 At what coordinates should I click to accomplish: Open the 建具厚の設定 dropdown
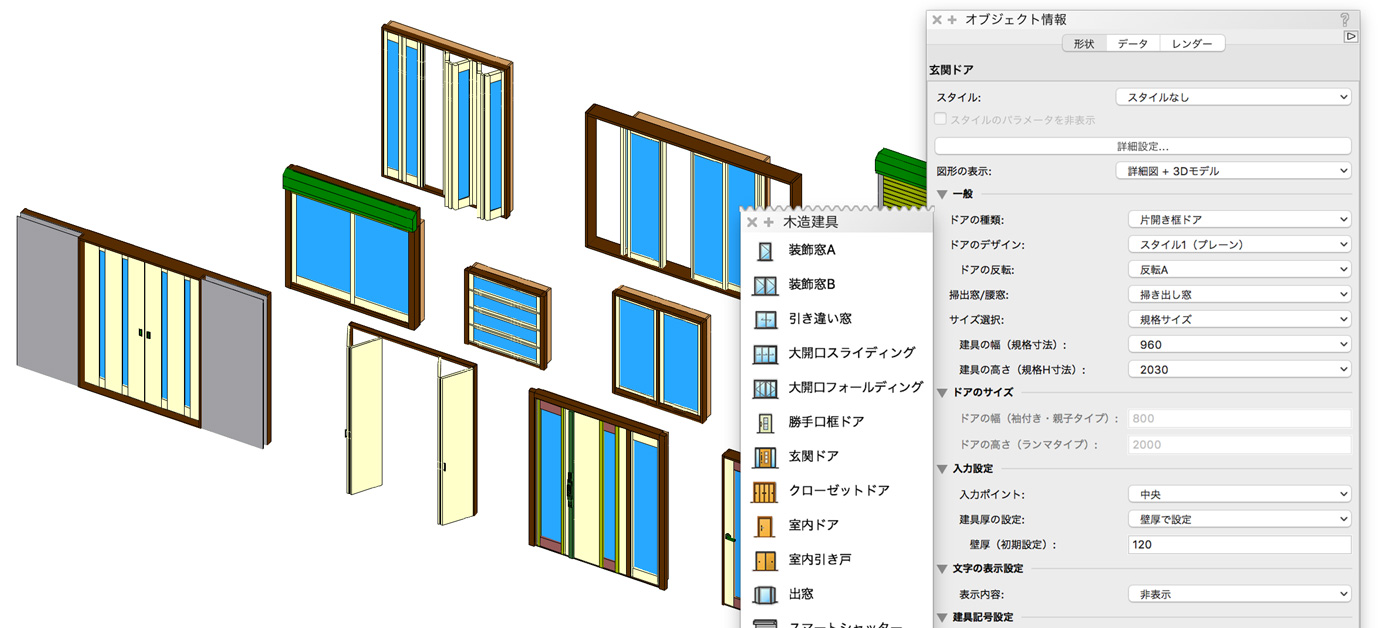tap(1240, 519)
